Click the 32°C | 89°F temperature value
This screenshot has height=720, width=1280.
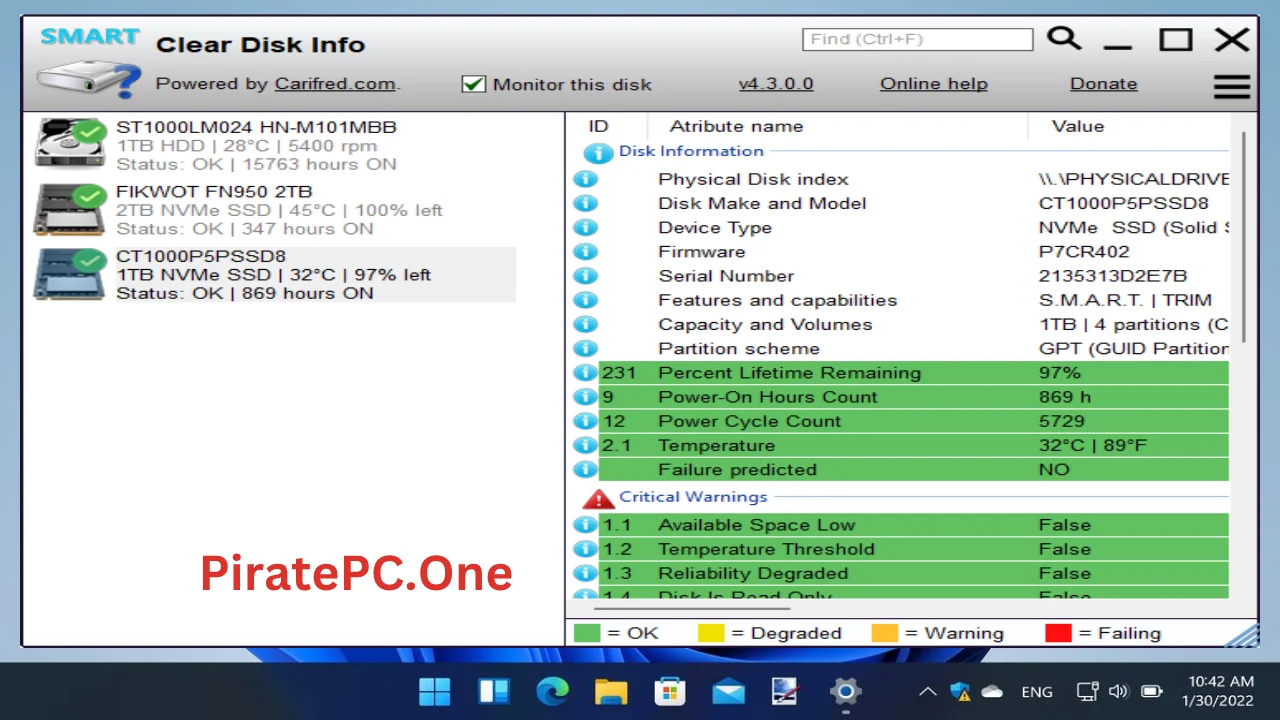point(1093,445)
